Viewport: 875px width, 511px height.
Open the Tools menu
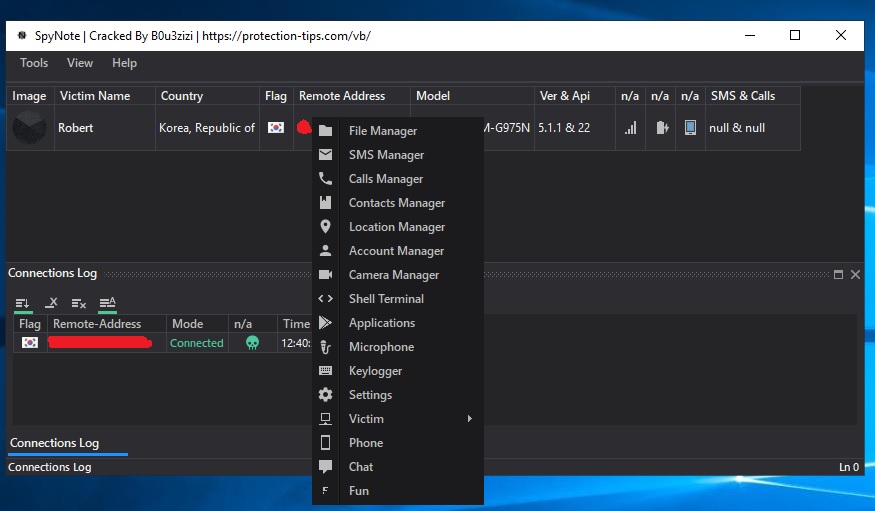[34, 63]
